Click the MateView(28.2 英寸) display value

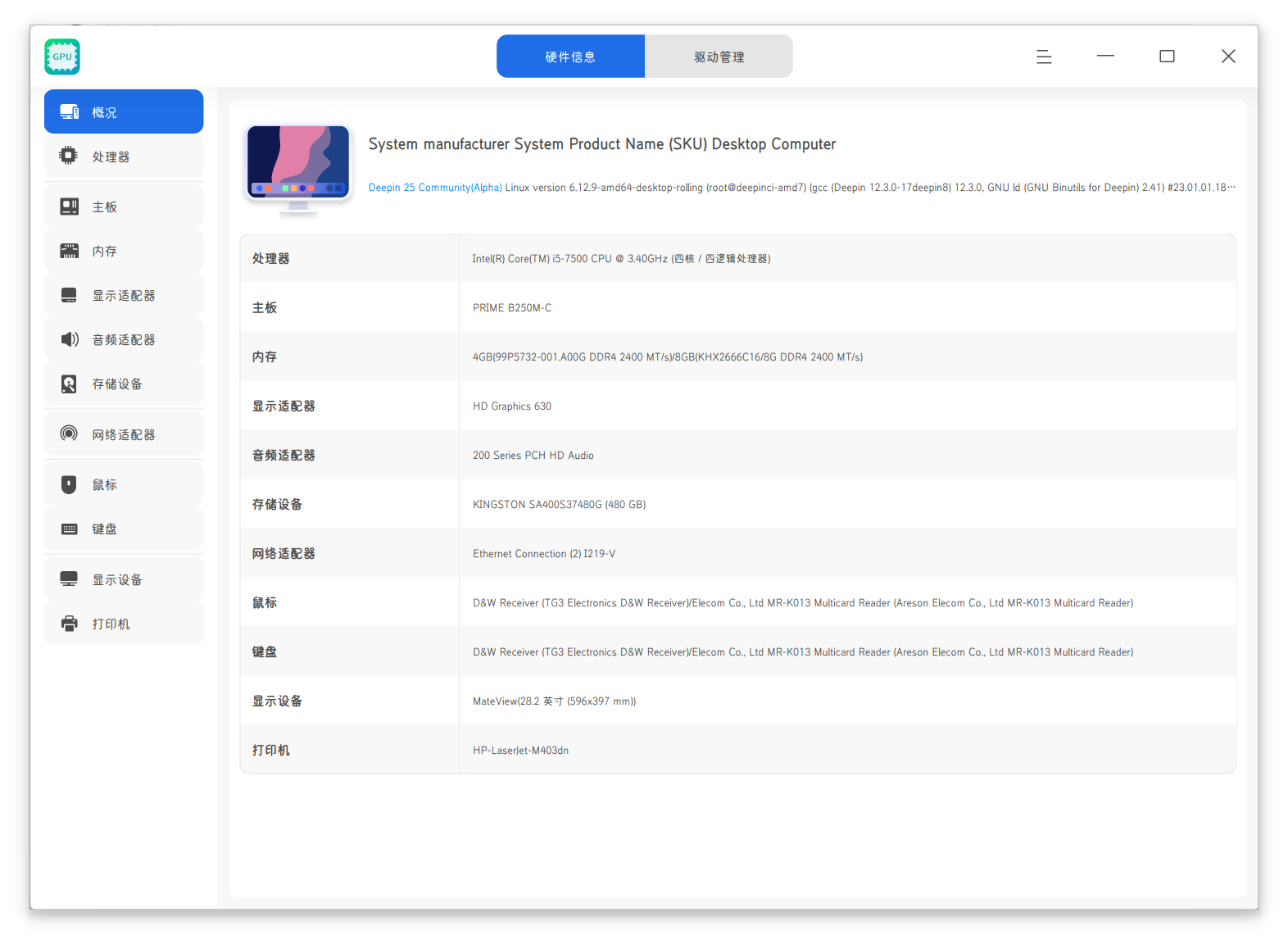coord(555,701)
